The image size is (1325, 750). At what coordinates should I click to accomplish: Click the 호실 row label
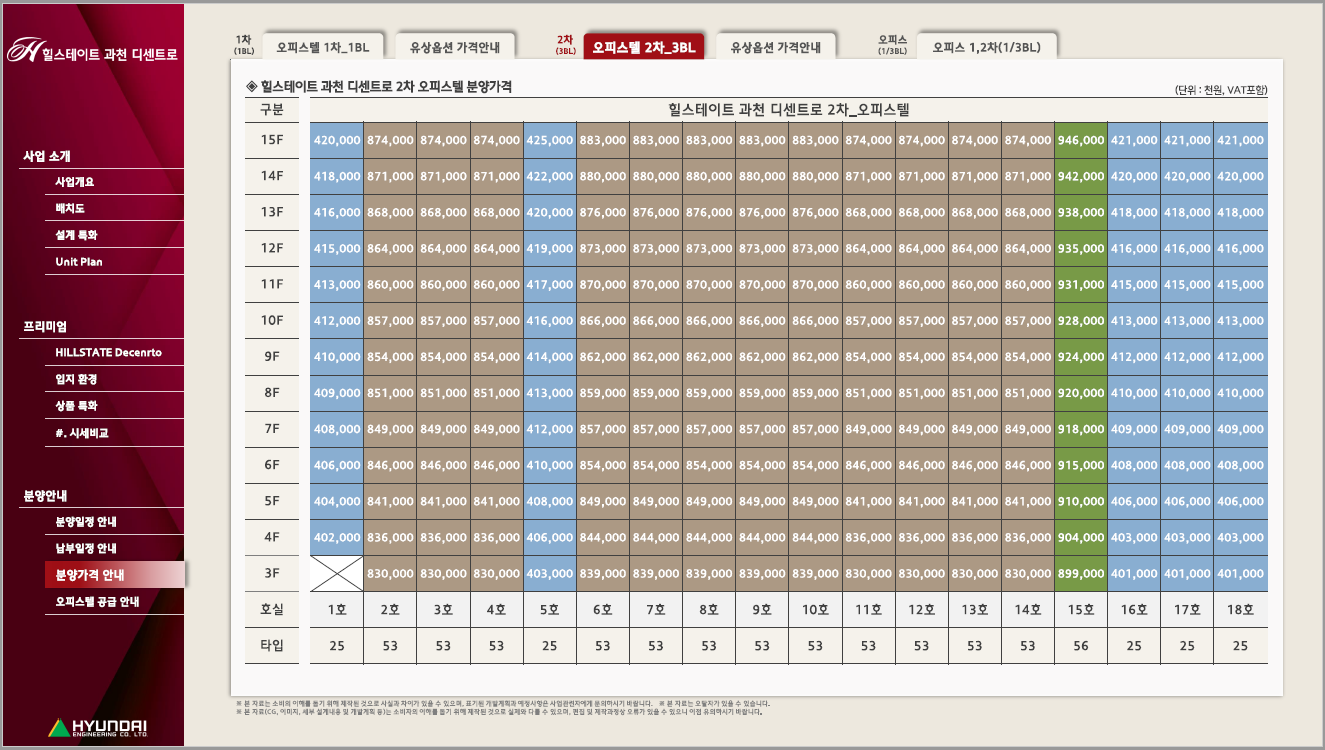tap(272, 609)
